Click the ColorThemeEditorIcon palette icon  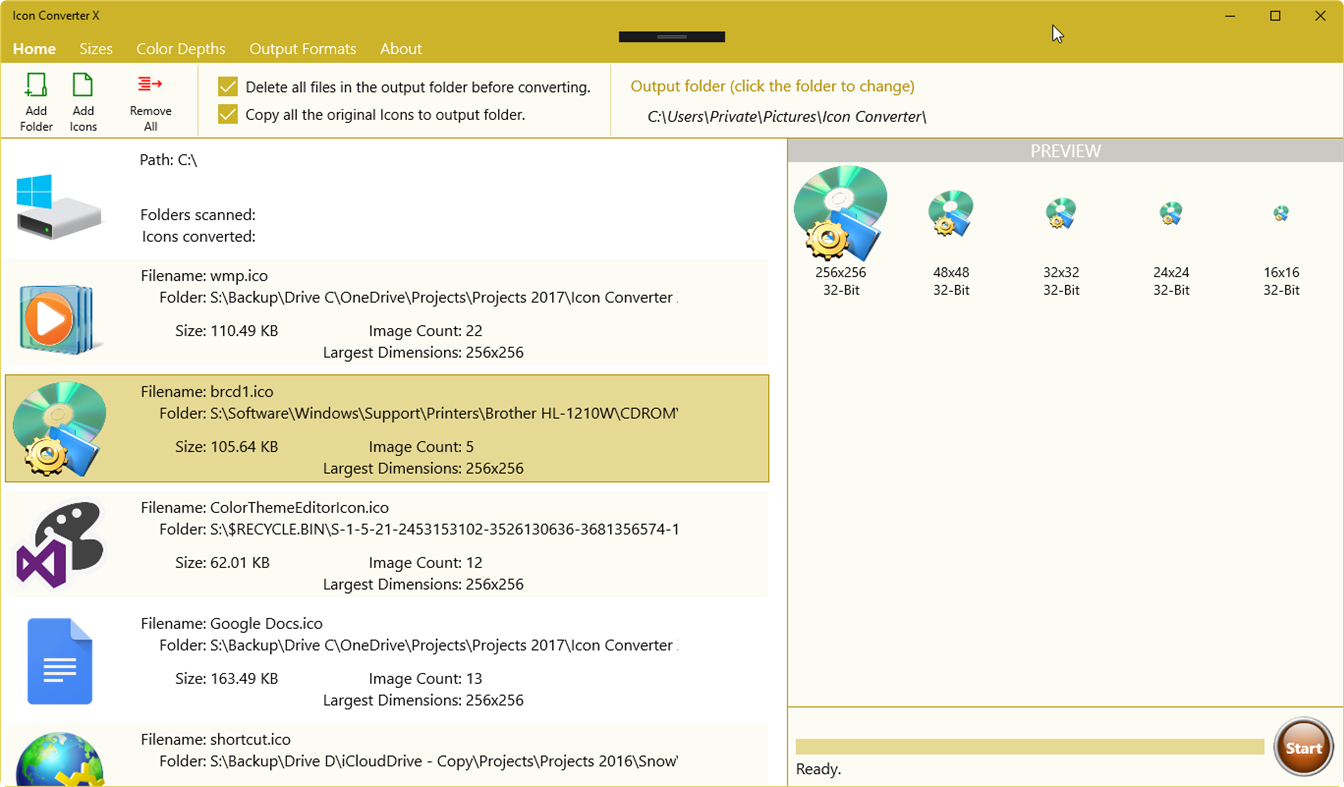pos(60,544)
